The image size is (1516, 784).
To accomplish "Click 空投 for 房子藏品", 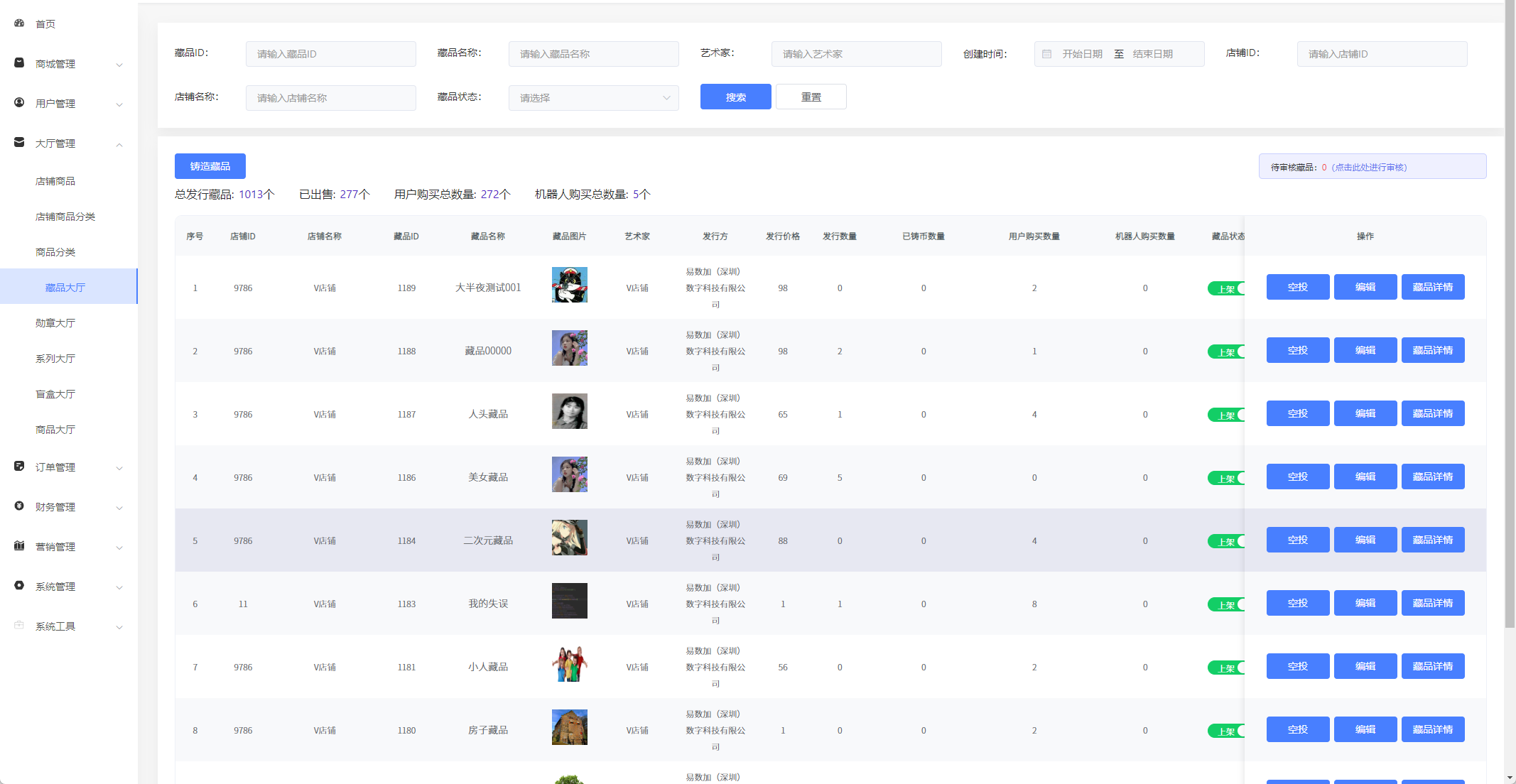I will 1298,729.
